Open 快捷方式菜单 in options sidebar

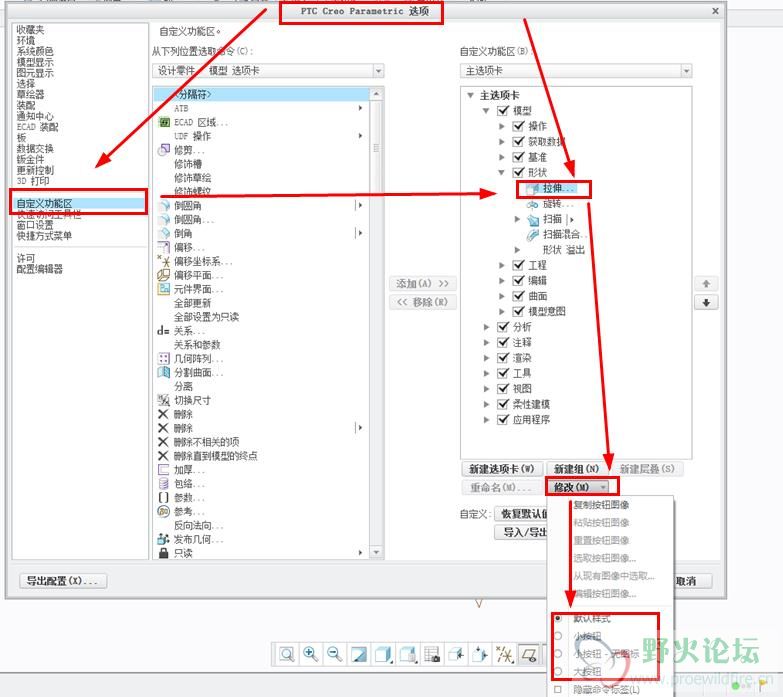[x=44, y=236]
